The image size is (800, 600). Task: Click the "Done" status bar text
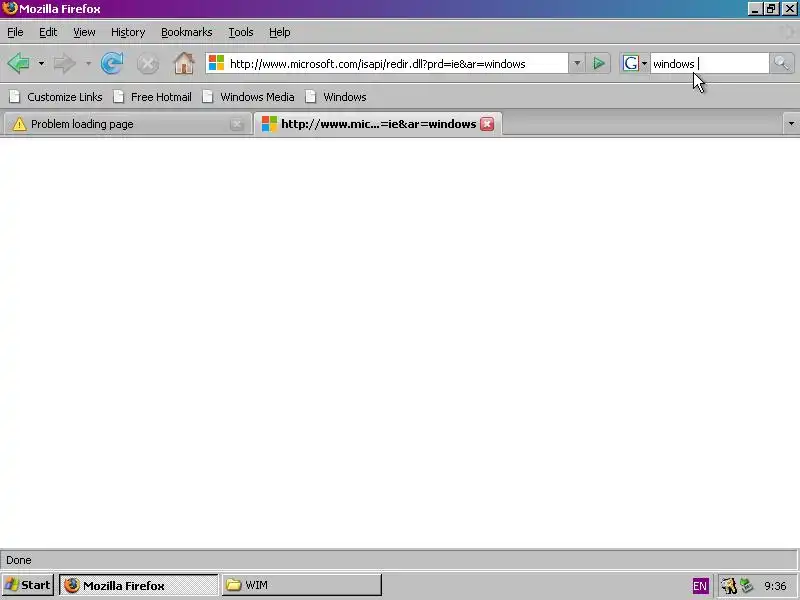click(x=19, y=560)
